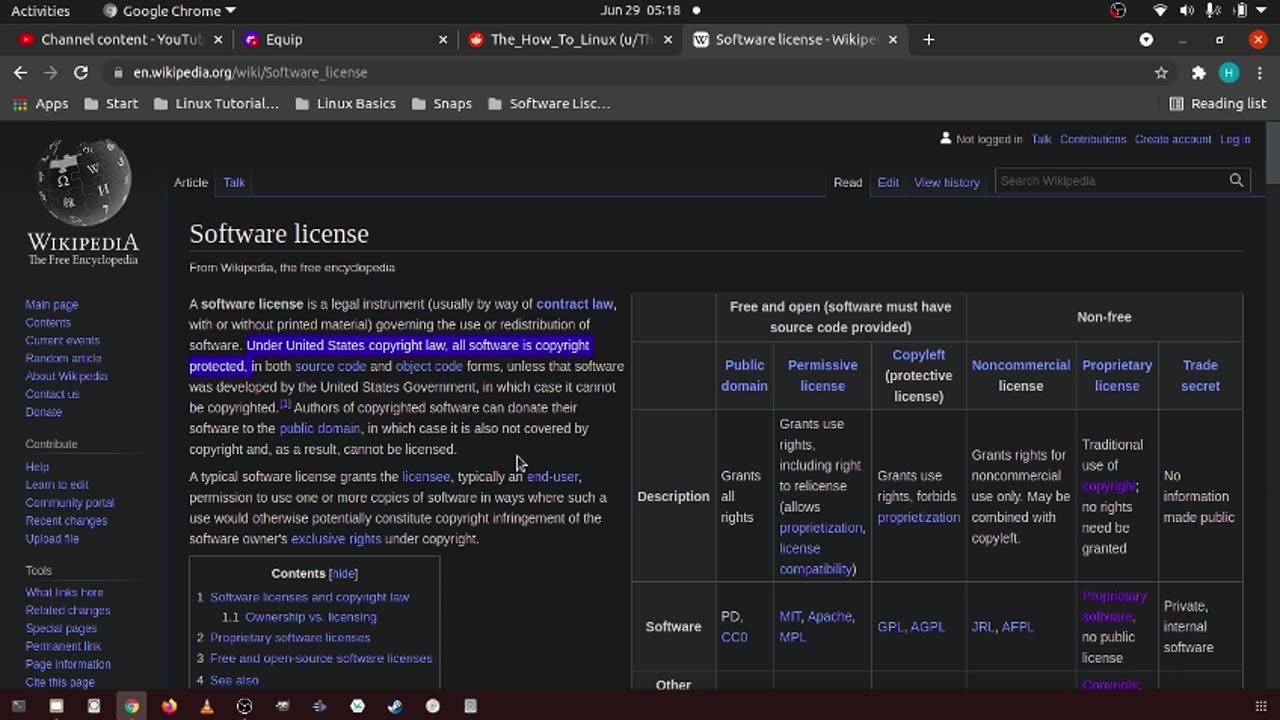1280x720 pixels.
Task: Click the Wikipedia globe logo
Action: 83,183
